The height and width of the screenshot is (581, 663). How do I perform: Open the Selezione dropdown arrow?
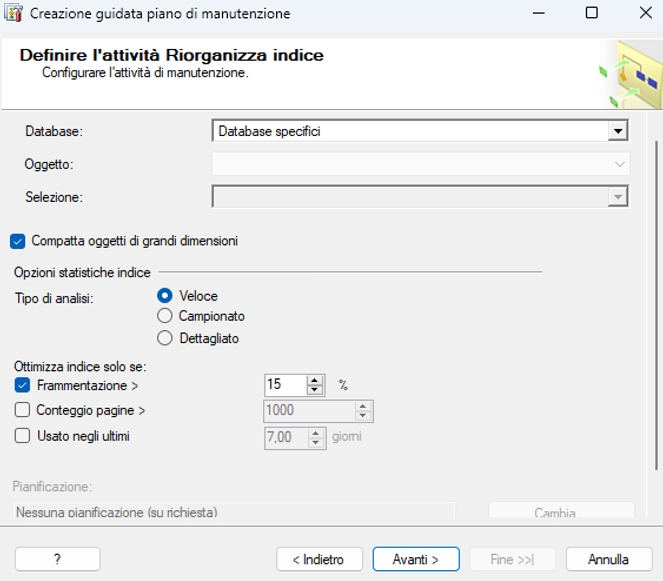pyautogui.click(x=618, y=197)
